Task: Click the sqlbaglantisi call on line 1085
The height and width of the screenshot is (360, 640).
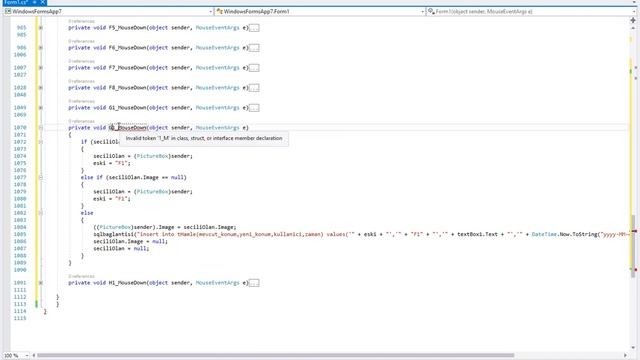Action: 115,234
